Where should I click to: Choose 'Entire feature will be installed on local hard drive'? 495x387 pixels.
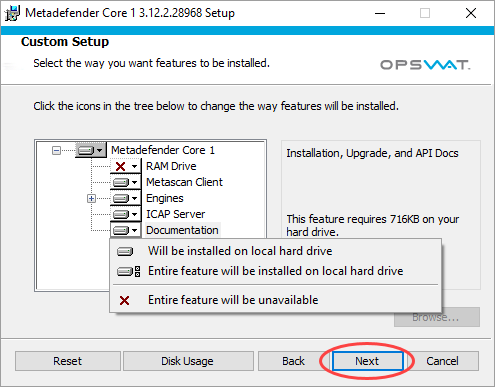pos(275,271)
